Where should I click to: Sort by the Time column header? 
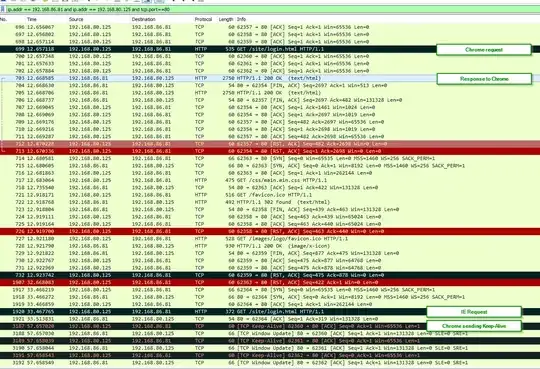[x=32, y=19]
